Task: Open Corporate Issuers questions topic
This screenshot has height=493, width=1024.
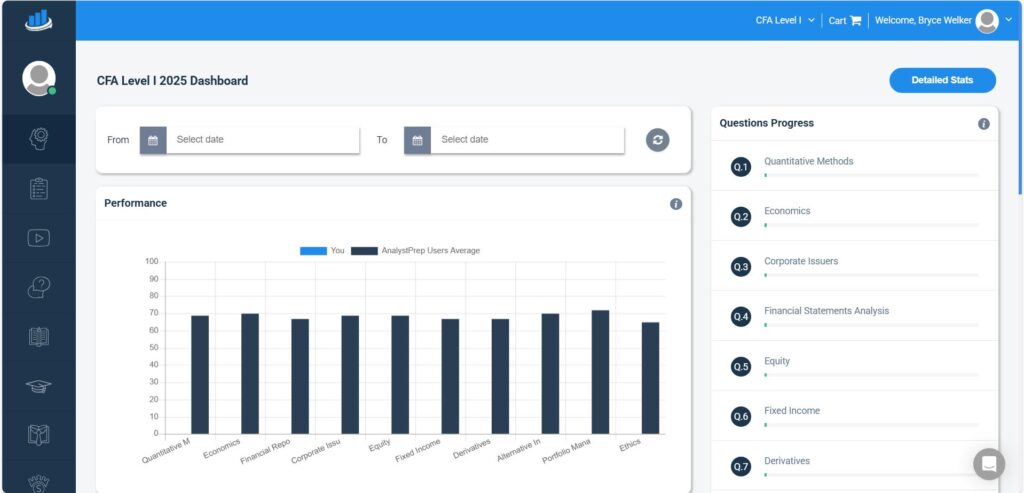Action: [801, 261]
